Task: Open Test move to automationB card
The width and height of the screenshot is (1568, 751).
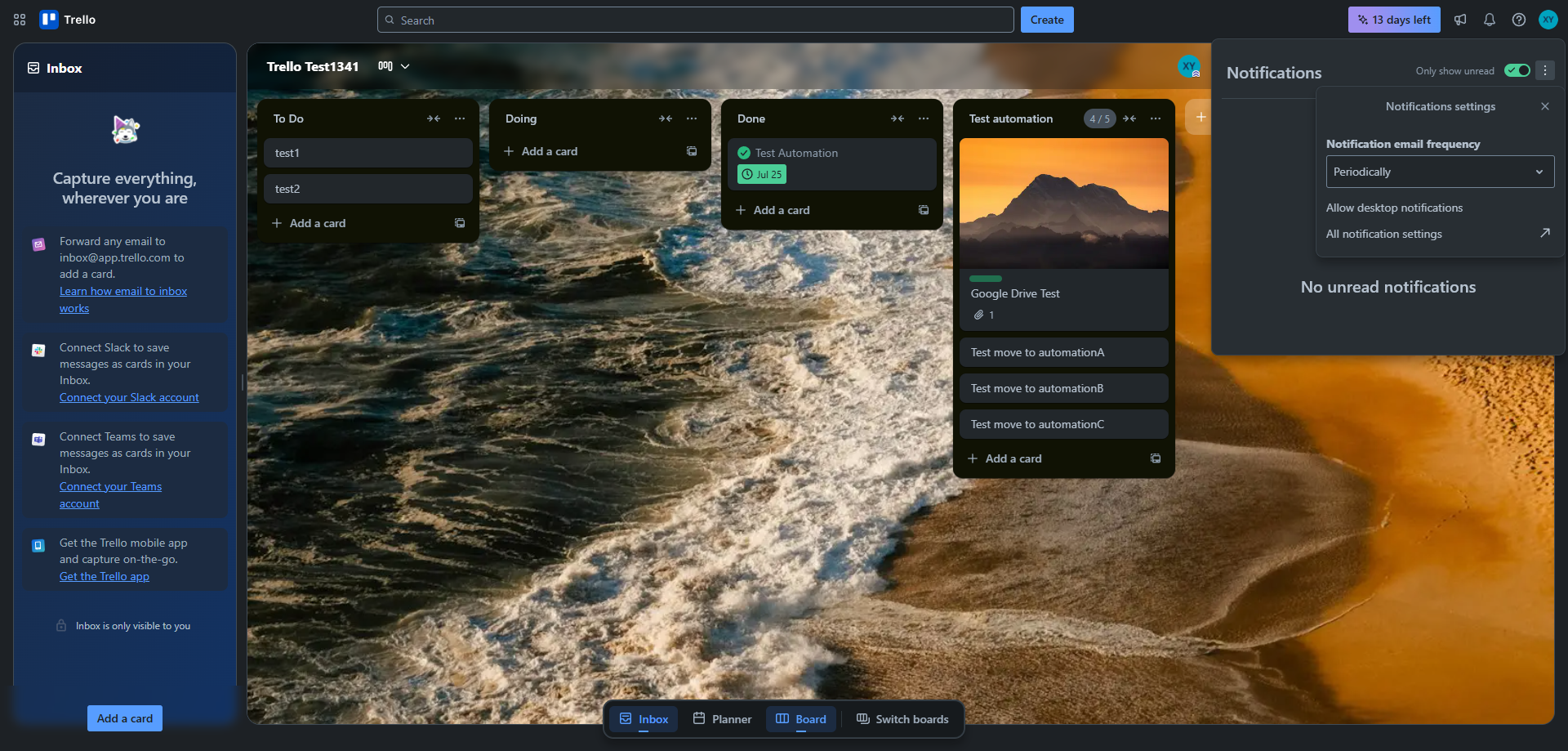Action: [1064, 388]
